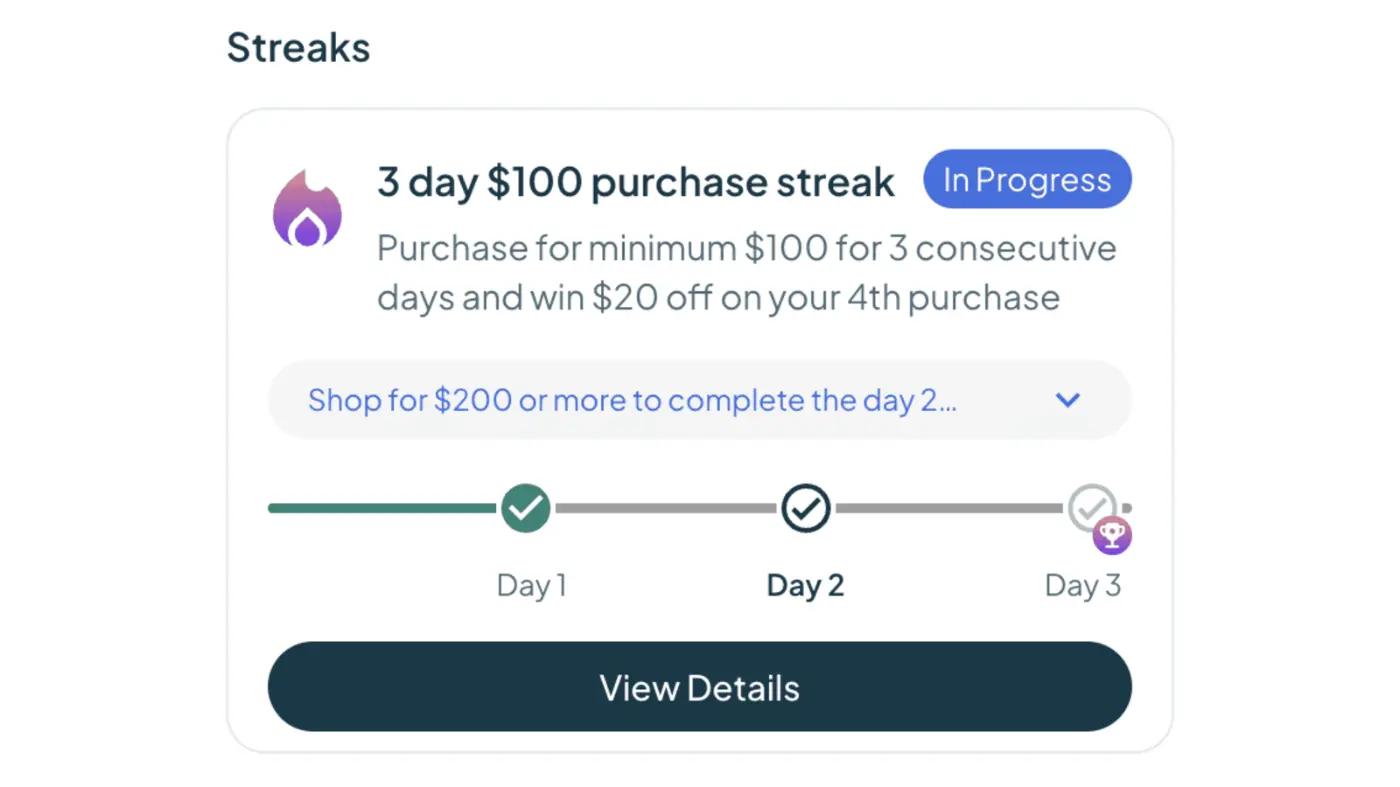Click the streak description about $20 off
Viewport: 1400px width, 787px height.
pyautogui.click(x=747, y=273)
